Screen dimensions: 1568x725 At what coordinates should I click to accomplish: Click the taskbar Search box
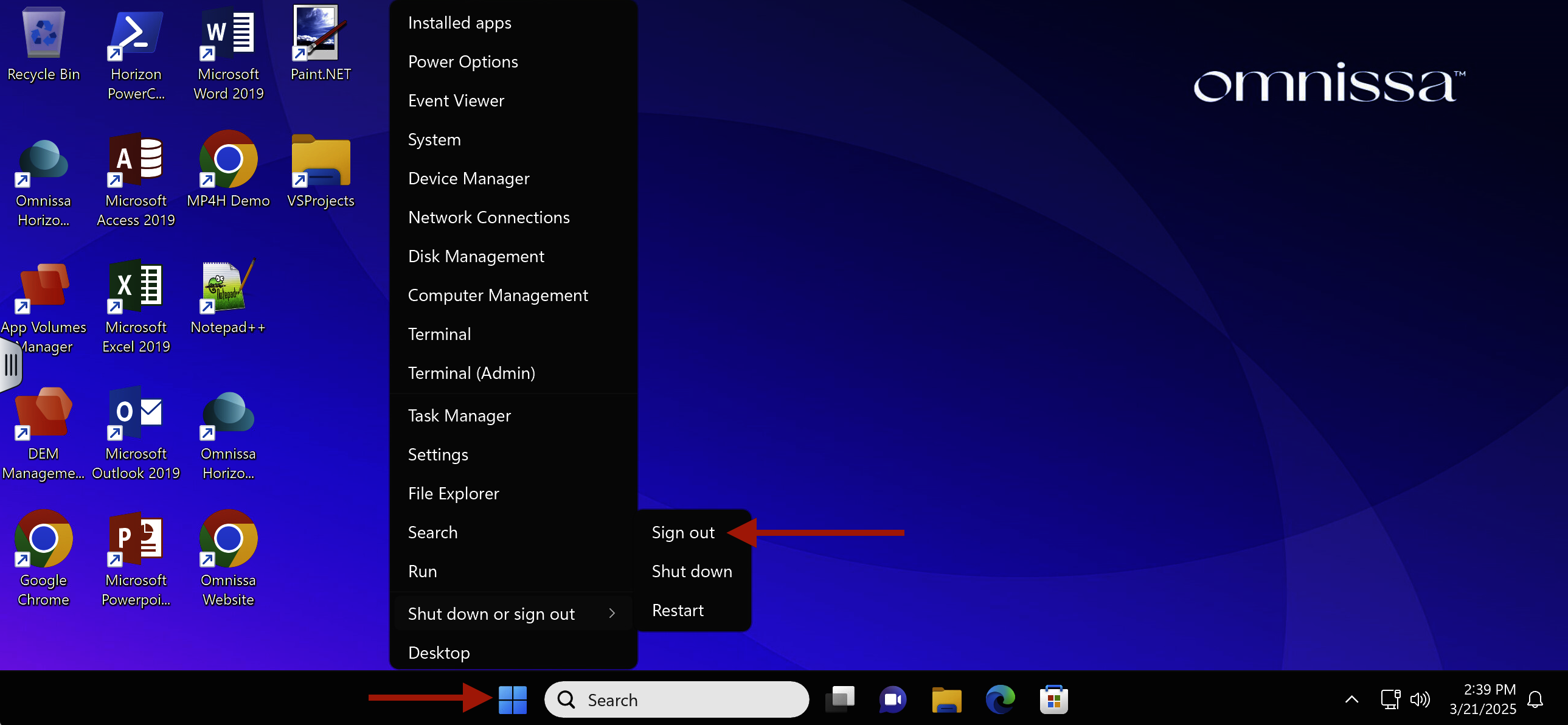676,699
